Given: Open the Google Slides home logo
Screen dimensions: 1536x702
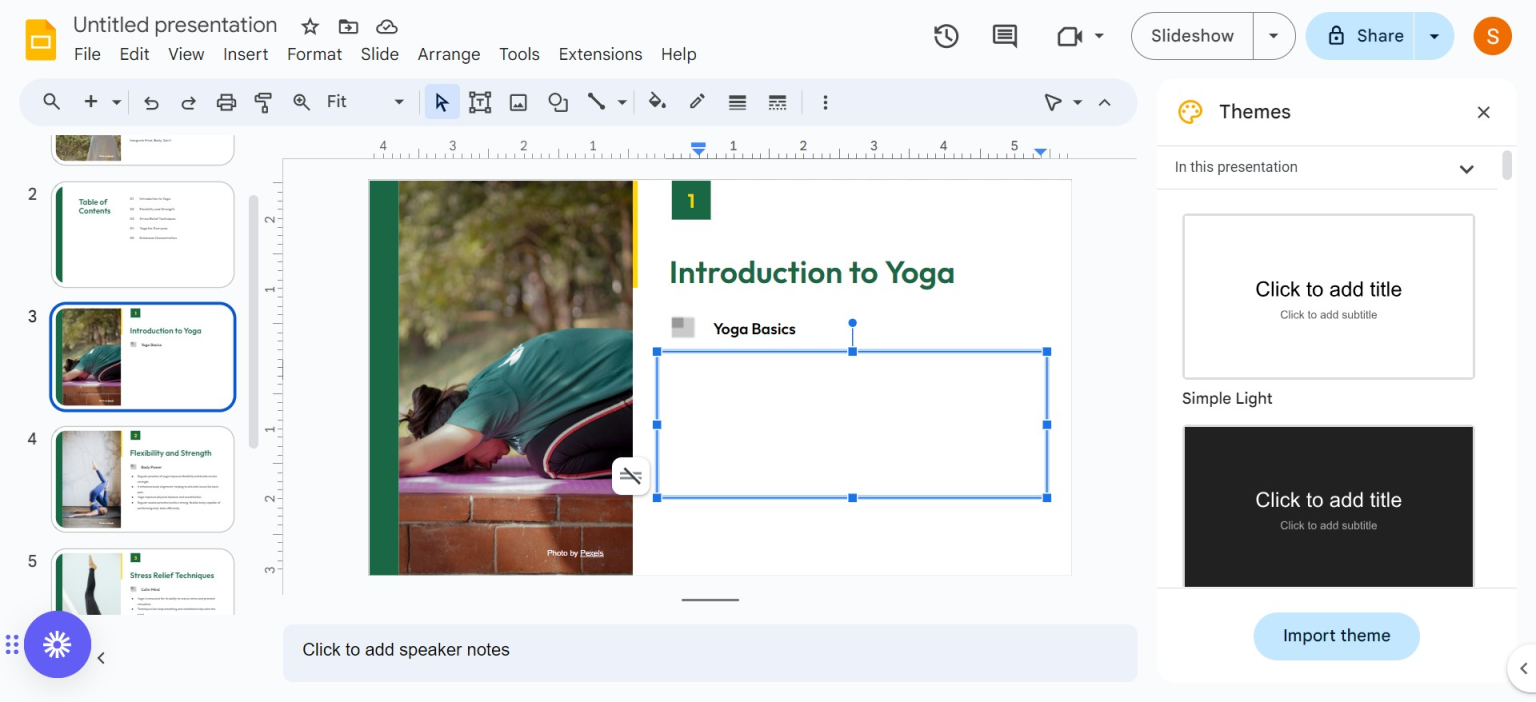Looking at the screenshot, I should (x=41, y=39).
